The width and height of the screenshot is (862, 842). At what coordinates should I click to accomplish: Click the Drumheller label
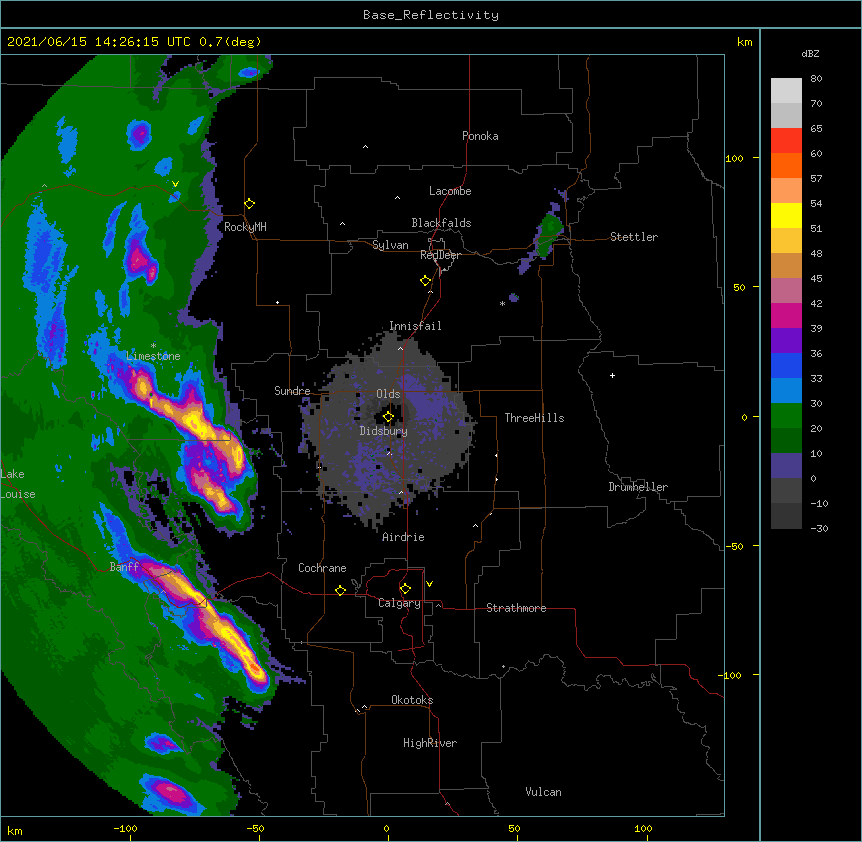pyautogui.click(x=638, y=487)
